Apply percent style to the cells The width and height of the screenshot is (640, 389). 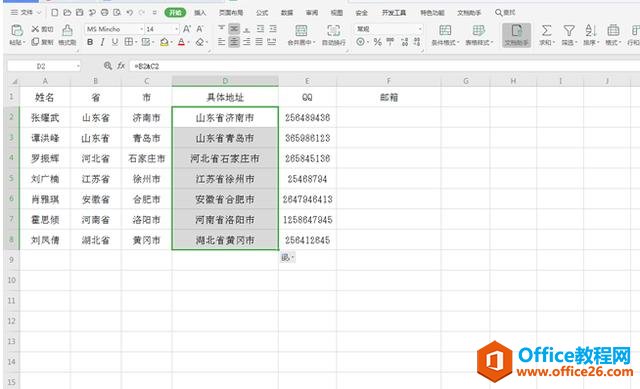point(378,42)
